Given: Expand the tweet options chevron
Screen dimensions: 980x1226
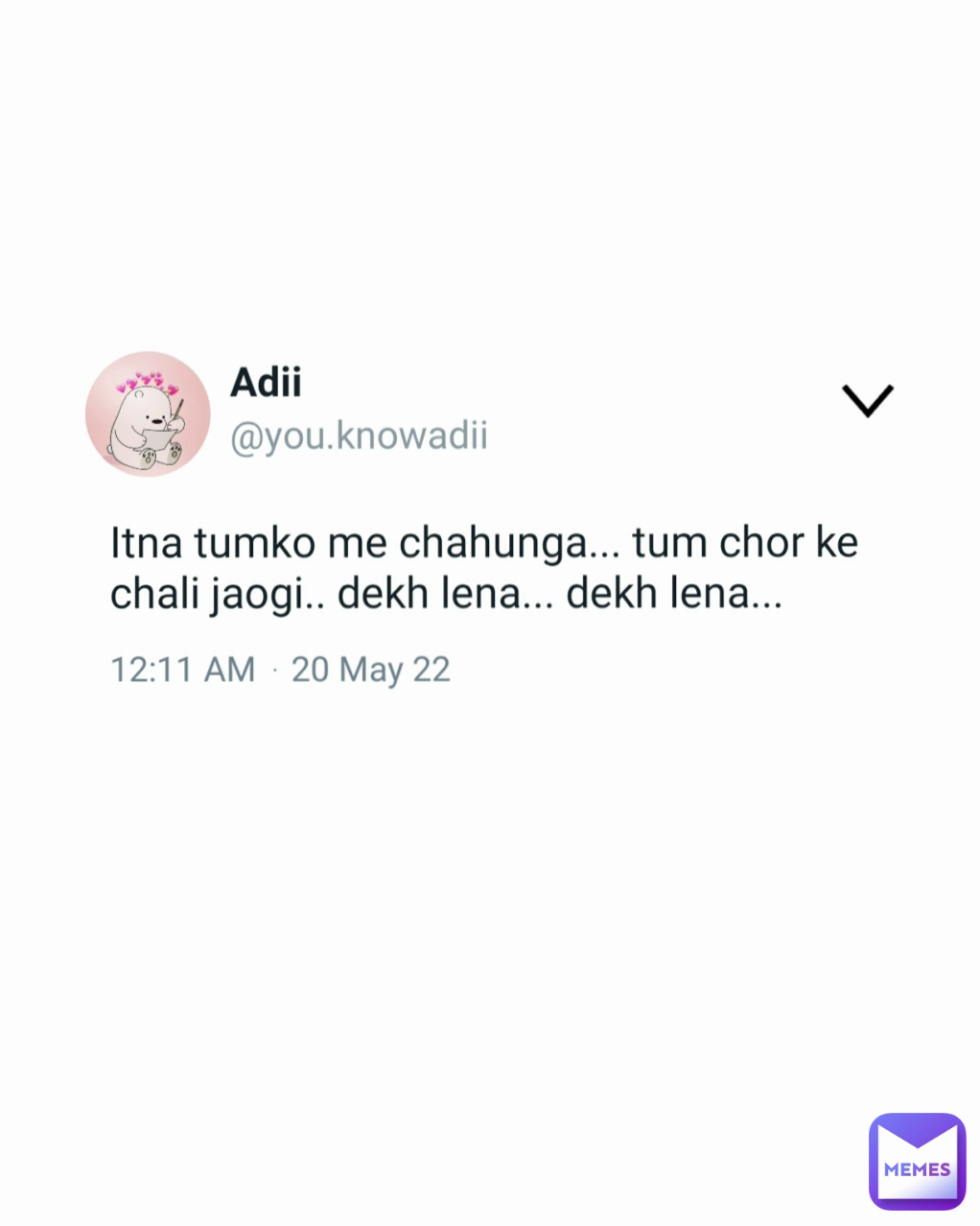Looking at the screenshot, I should point(868,401).
